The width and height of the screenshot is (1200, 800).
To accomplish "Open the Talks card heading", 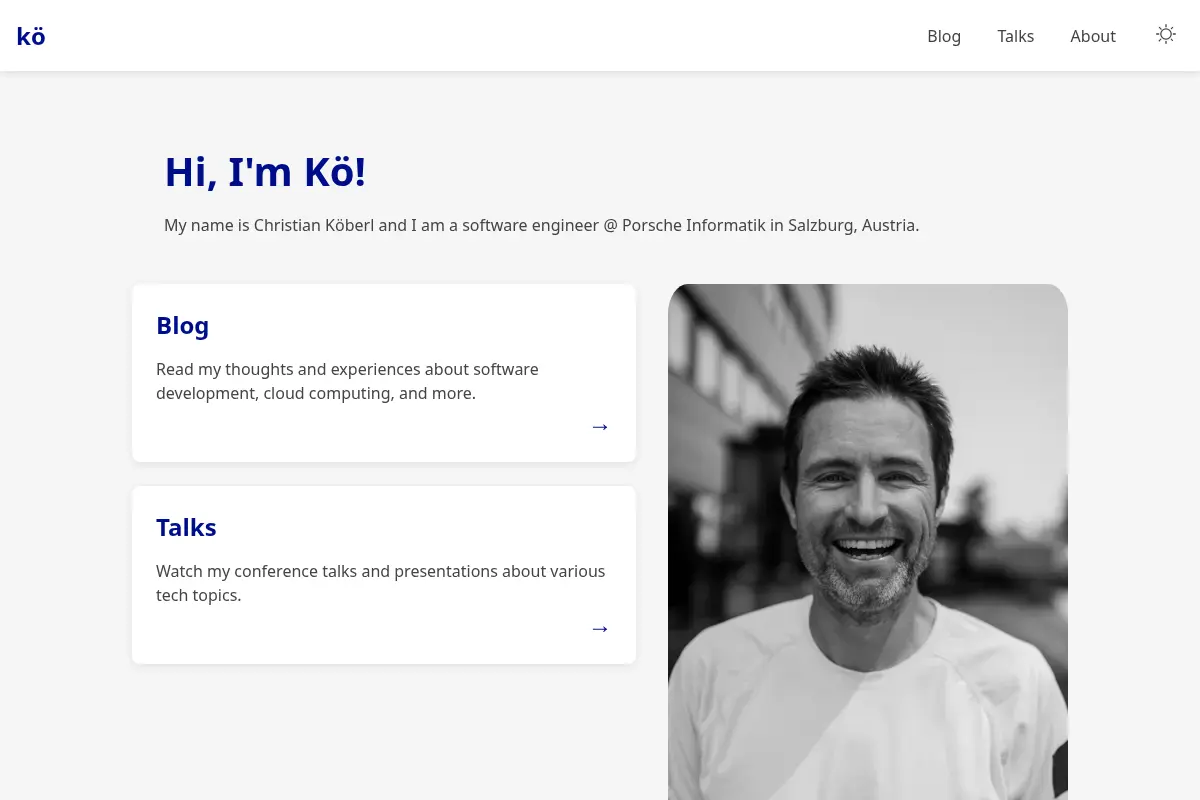I will pos(186,528).
